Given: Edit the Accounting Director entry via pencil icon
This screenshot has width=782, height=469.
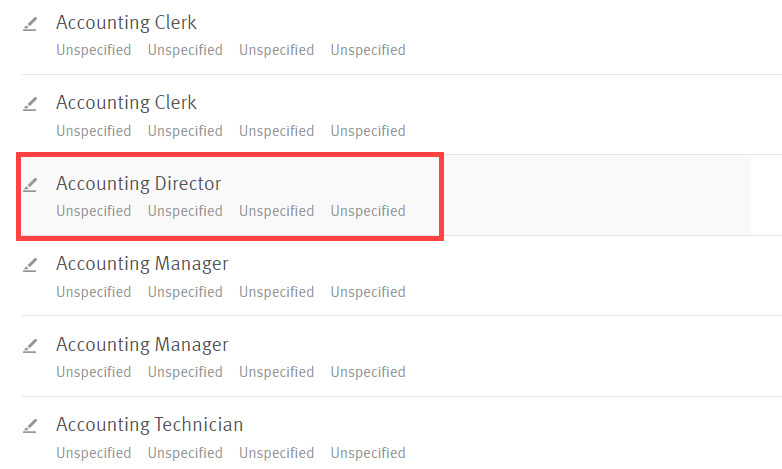Looking at the screenshot, I should pyautogui.click(x=30, y=184).
